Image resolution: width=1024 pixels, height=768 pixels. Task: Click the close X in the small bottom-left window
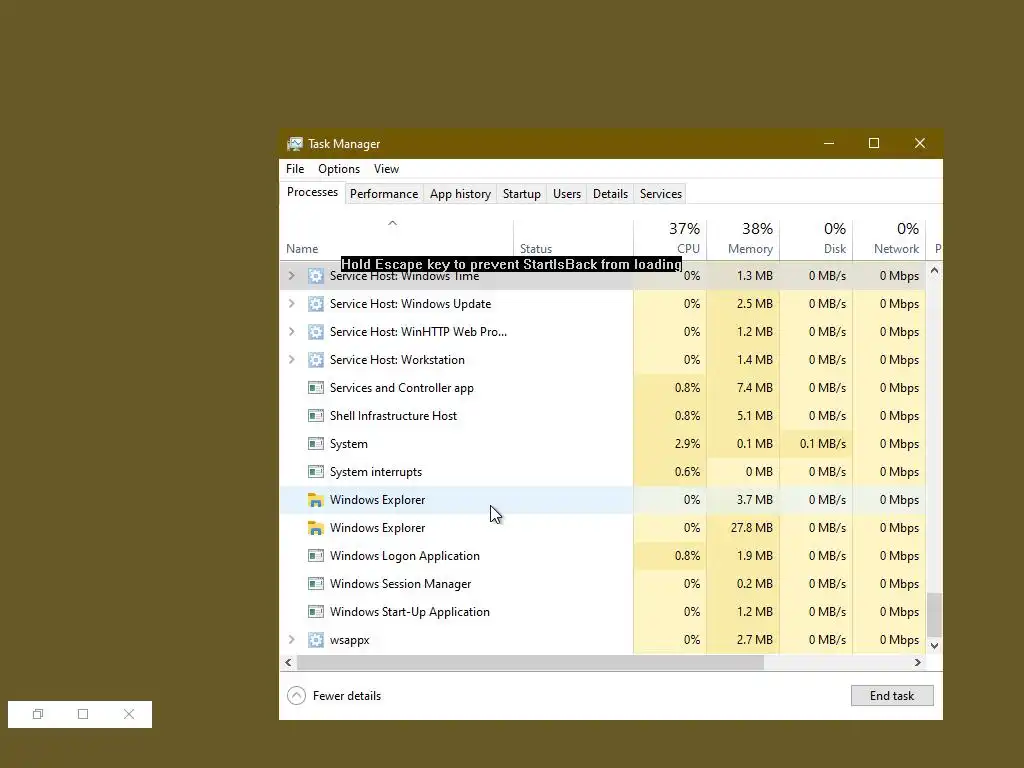tap(129, 714)
